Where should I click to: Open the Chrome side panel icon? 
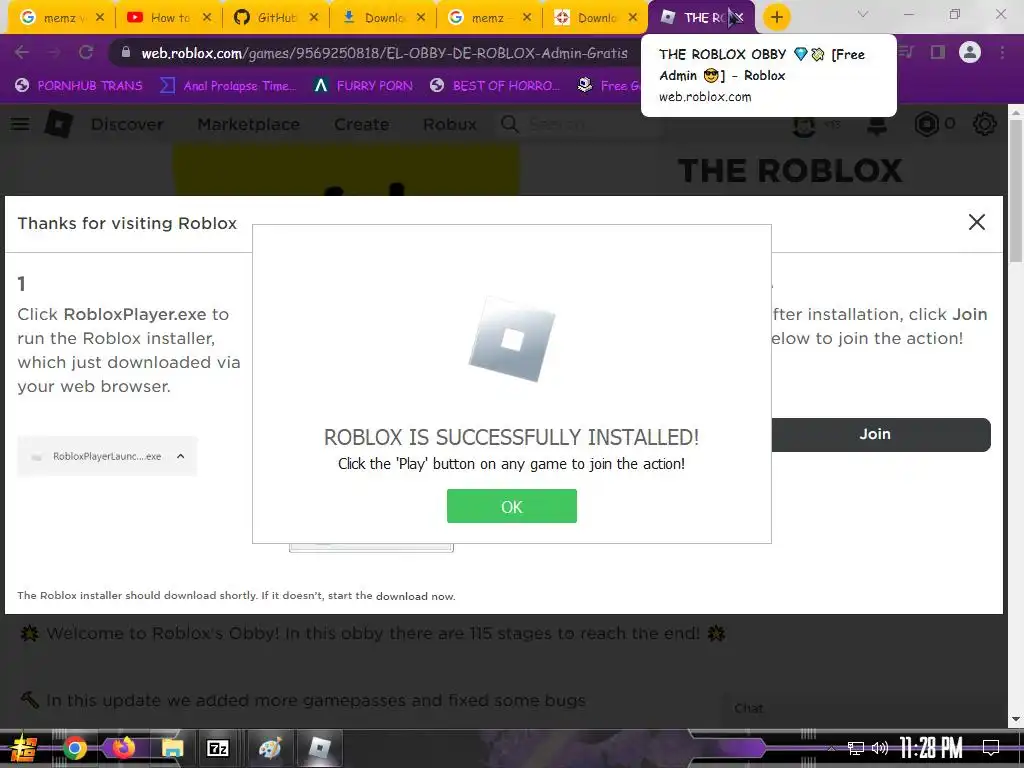point(938,52)
